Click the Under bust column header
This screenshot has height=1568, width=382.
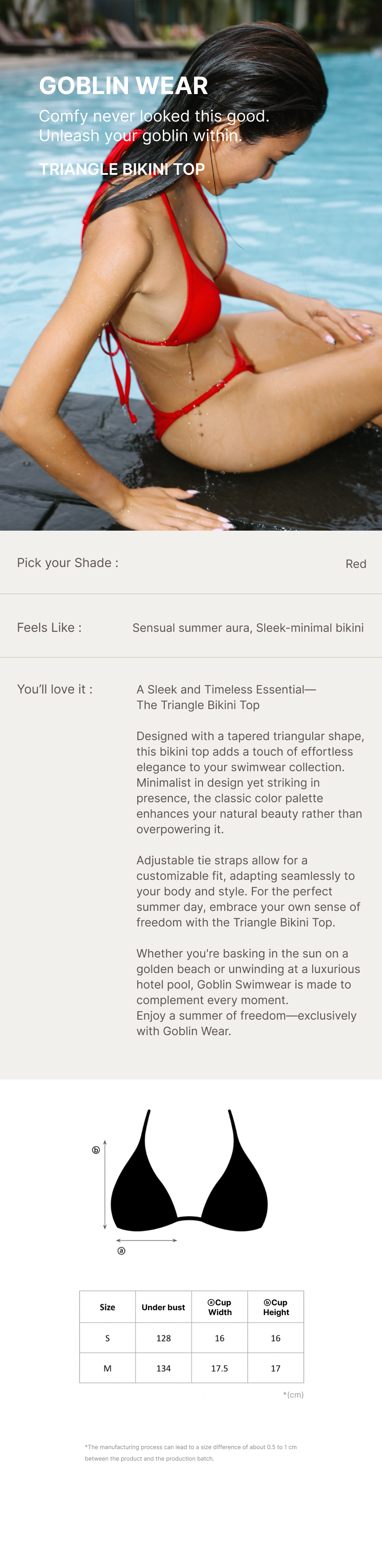click(163, 1307)
